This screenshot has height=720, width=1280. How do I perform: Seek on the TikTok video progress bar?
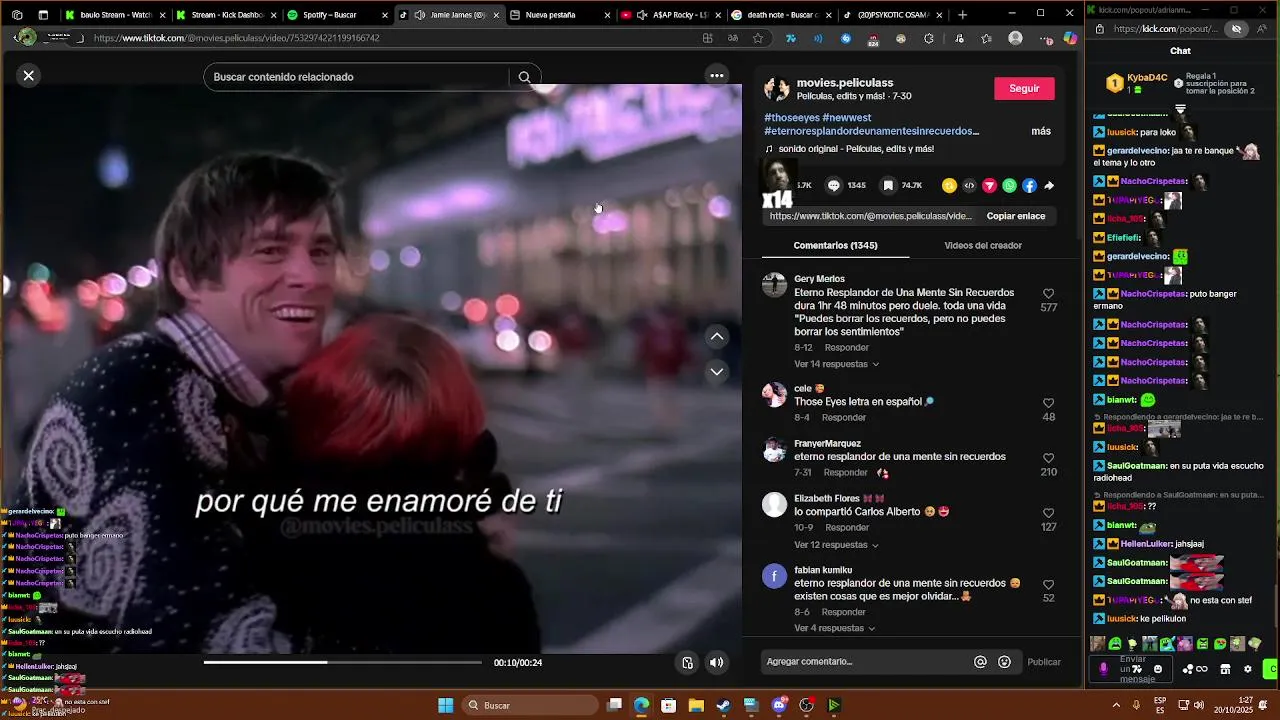pyautogui.click(x=342, y=662)
